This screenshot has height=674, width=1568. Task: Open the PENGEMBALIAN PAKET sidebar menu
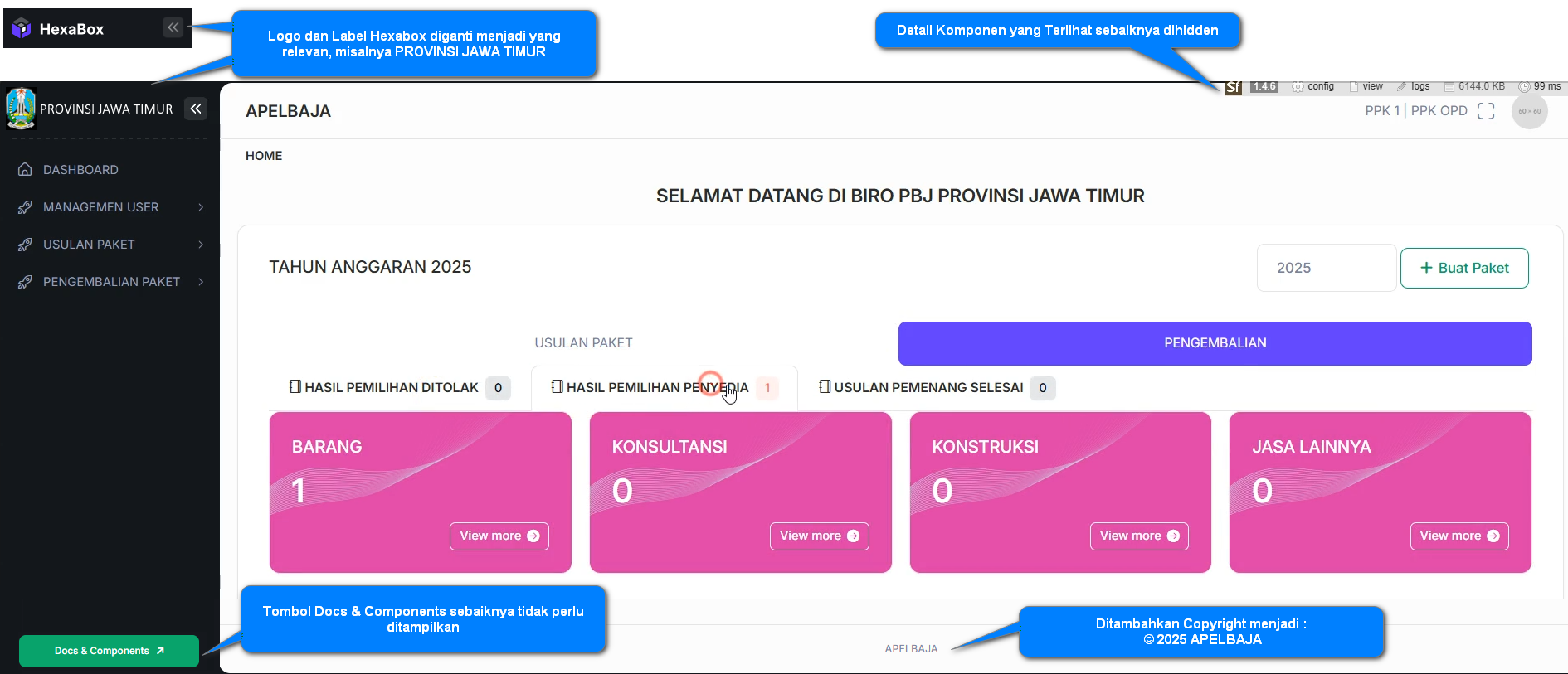point(110,282)
